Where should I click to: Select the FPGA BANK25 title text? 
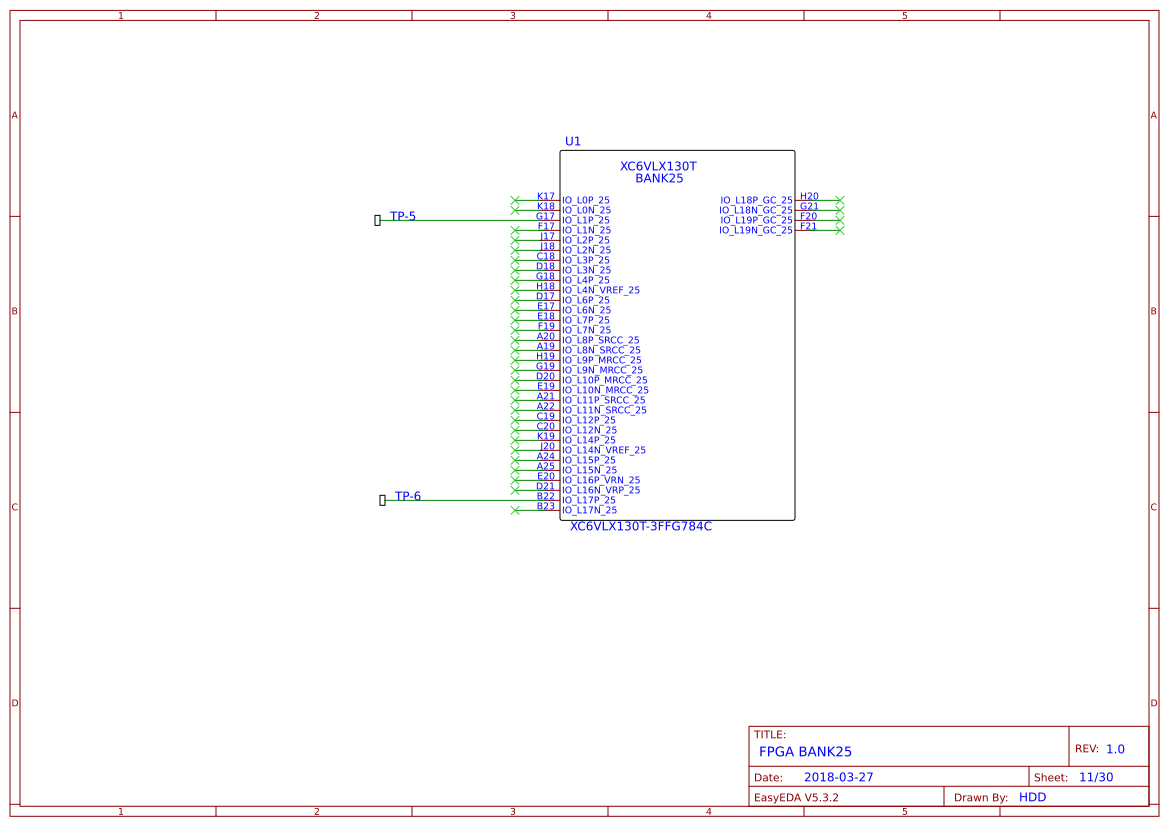(805, 749)
